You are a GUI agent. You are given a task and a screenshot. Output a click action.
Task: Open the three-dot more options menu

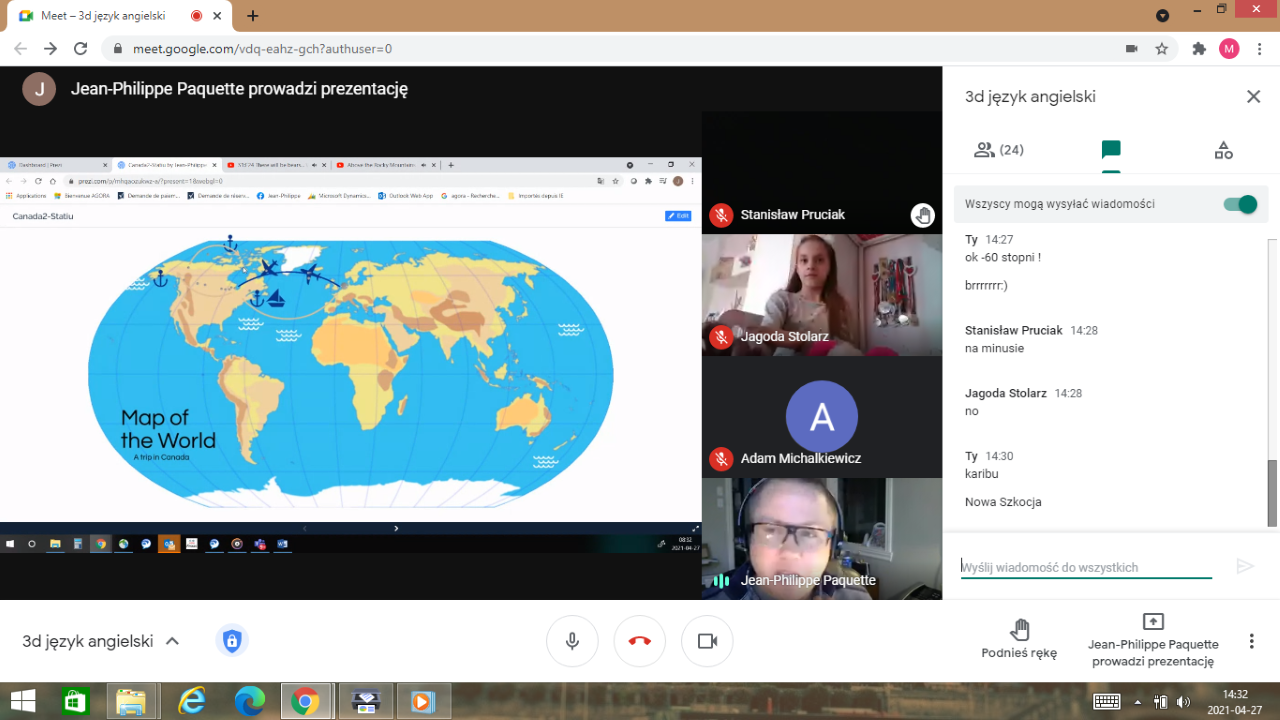[1251, 641]
